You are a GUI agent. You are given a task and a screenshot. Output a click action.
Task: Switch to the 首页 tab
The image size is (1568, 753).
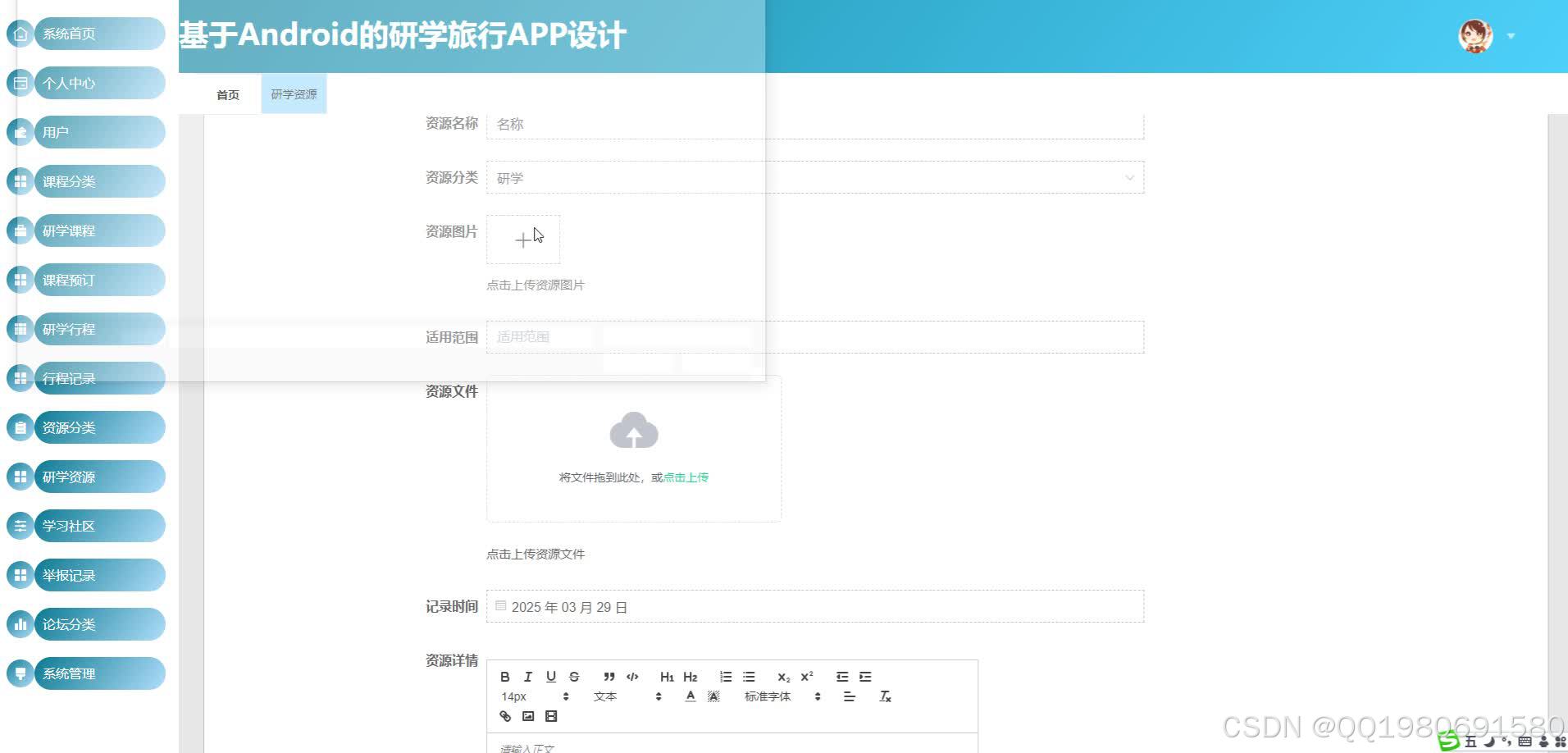coord(227,94)
